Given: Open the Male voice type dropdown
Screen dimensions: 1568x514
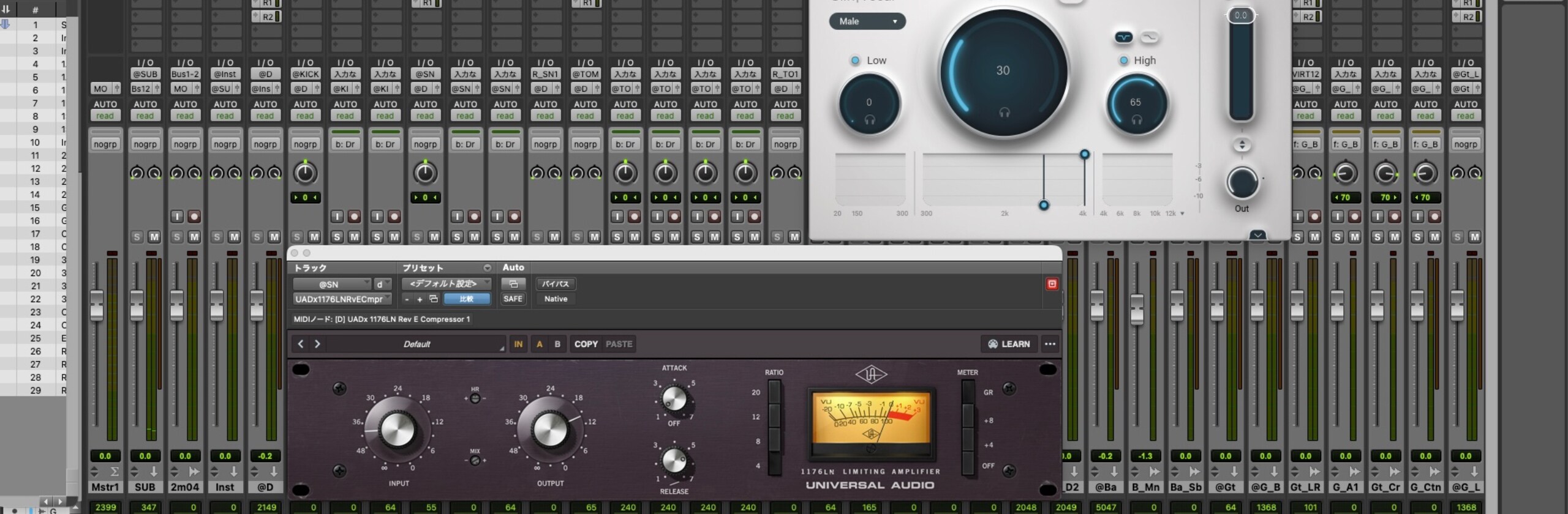Looking at the screenshot, I should click(867, 21).
